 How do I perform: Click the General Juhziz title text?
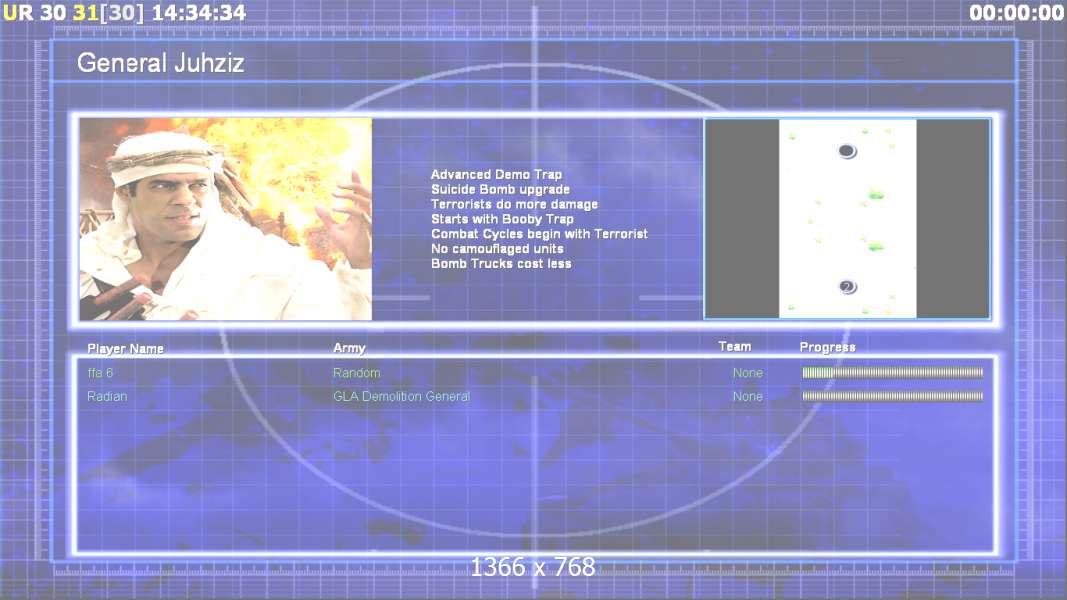click(161, 63)
